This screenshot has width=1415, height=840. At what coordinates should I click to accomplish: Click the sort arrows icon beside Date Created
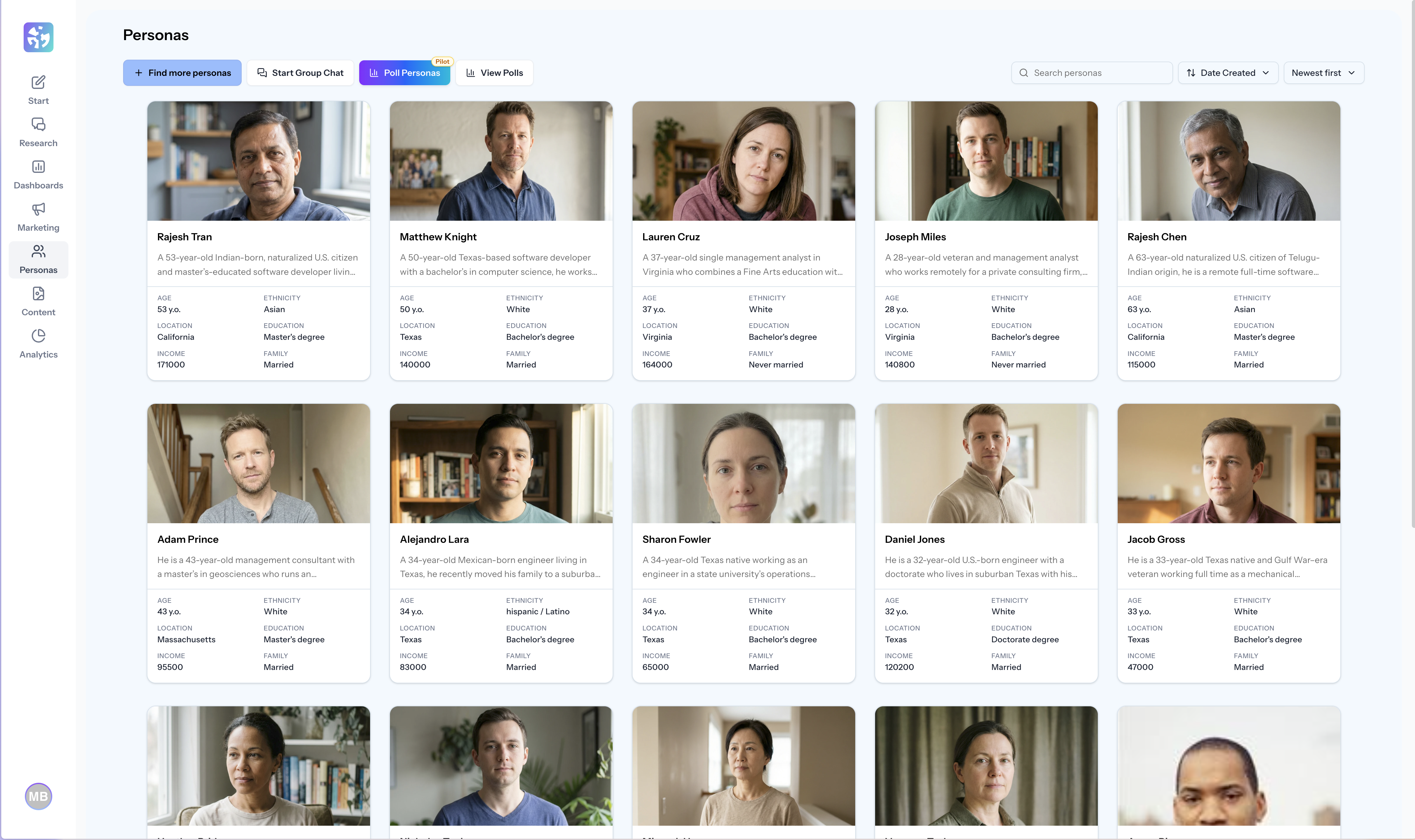[x=1191, y=73]
